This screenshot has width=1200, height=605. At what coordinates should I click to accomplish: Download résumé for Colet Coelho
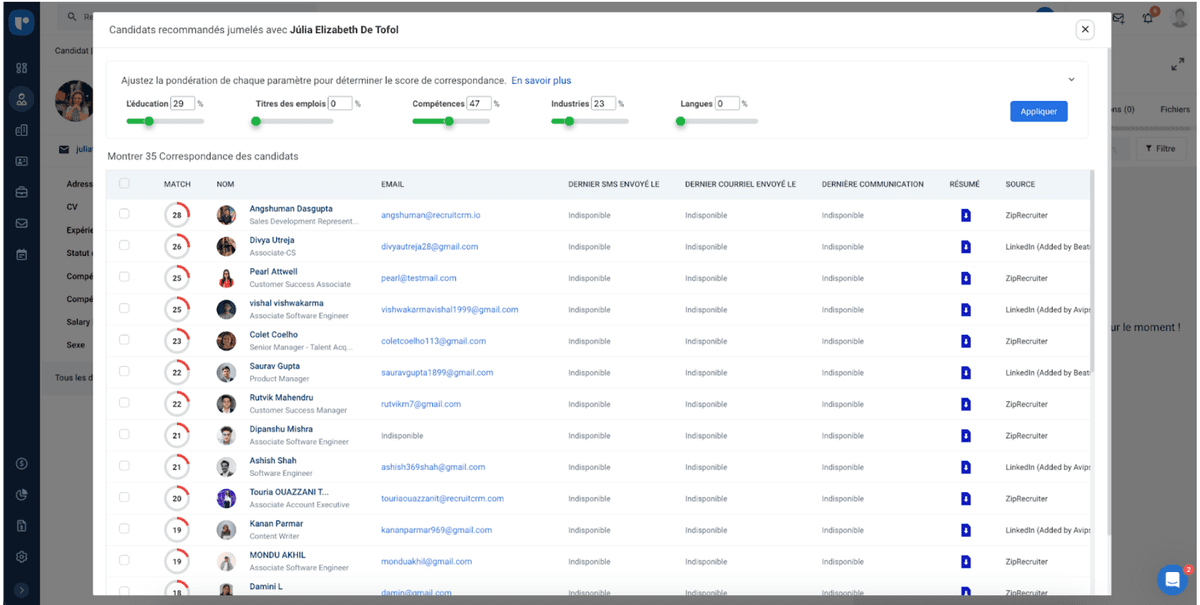(x=965, y=341)
